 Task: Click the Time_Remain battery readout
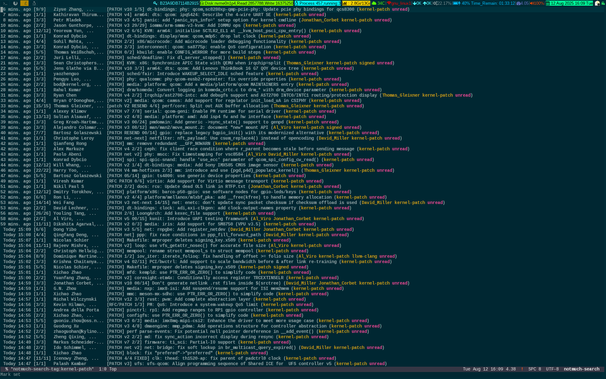coord(493,3)
